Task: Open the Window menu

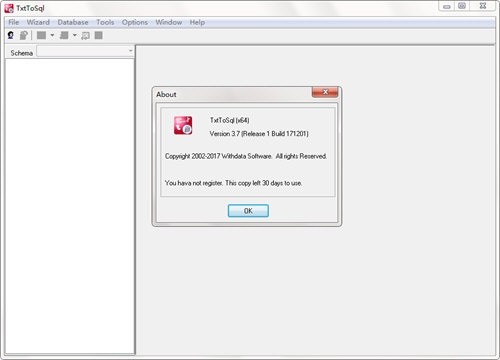Action: (169, 22)
